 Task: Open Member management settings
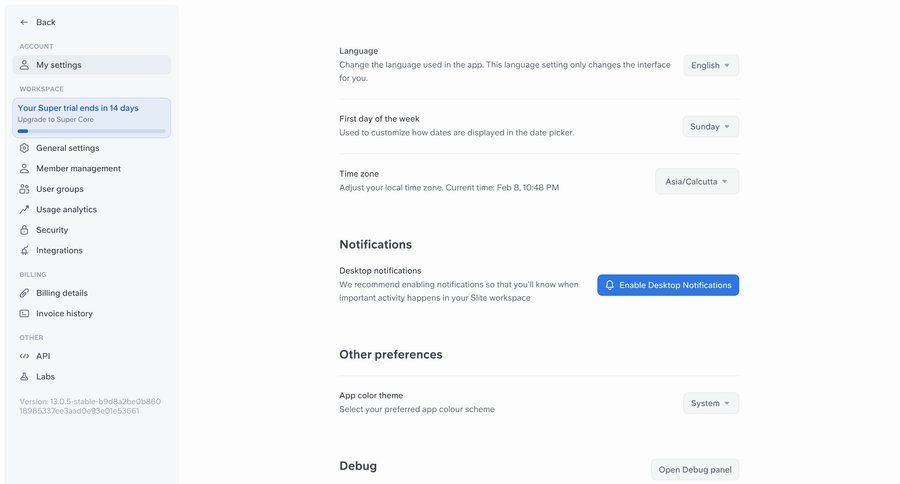tap(78, 169)
